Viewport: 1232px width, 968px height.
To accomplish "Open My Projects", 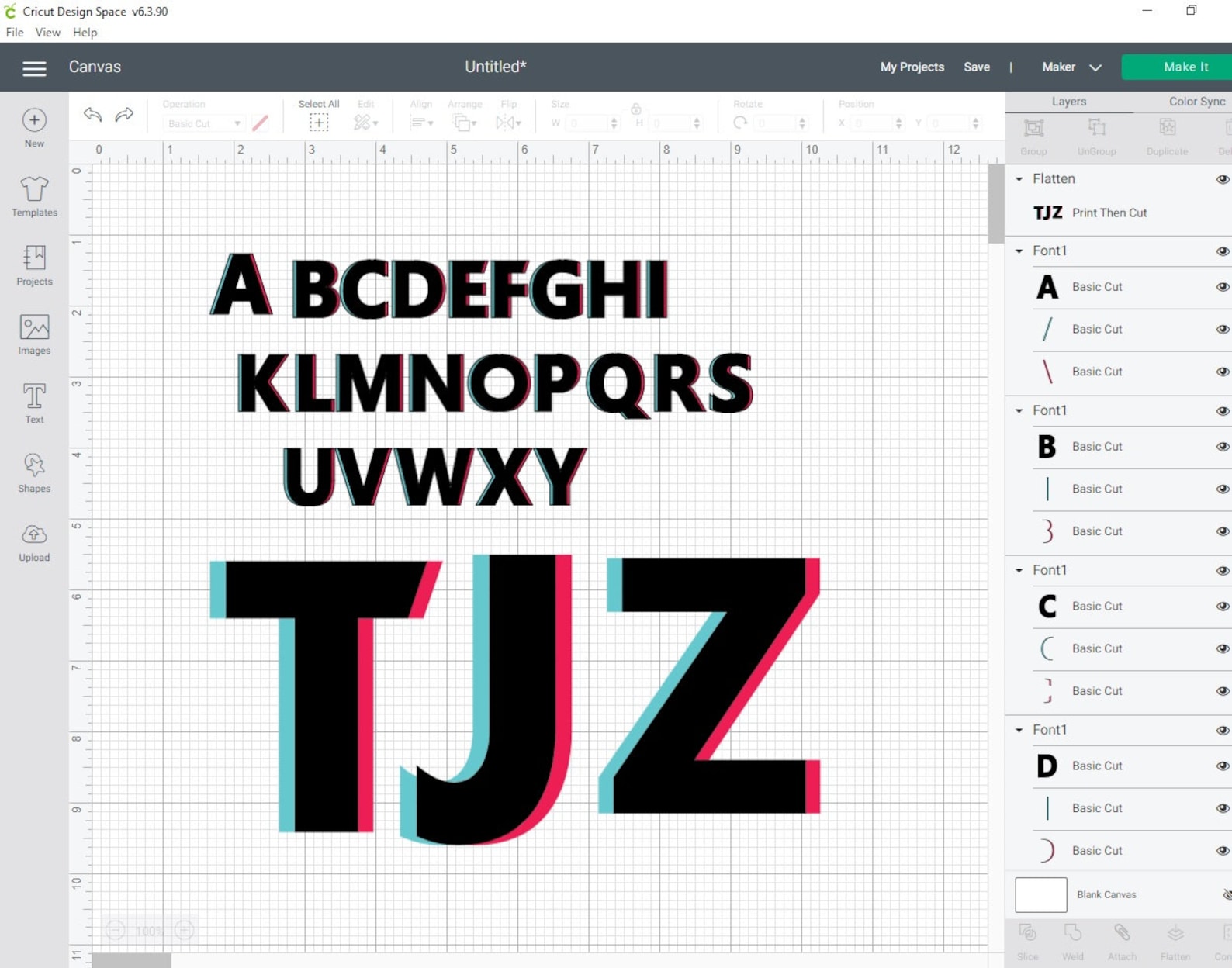I will point(912,67).
